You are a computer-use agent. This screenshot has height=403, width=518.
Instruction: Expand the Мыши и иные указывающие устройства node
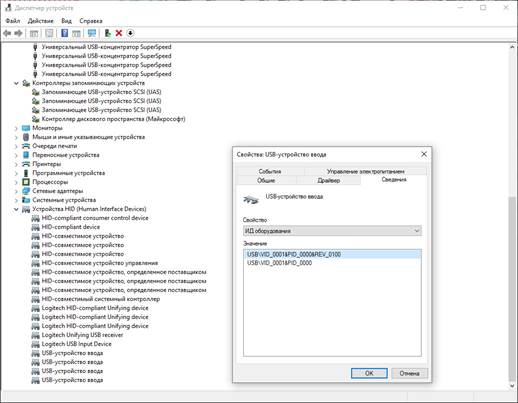(16, 137)
